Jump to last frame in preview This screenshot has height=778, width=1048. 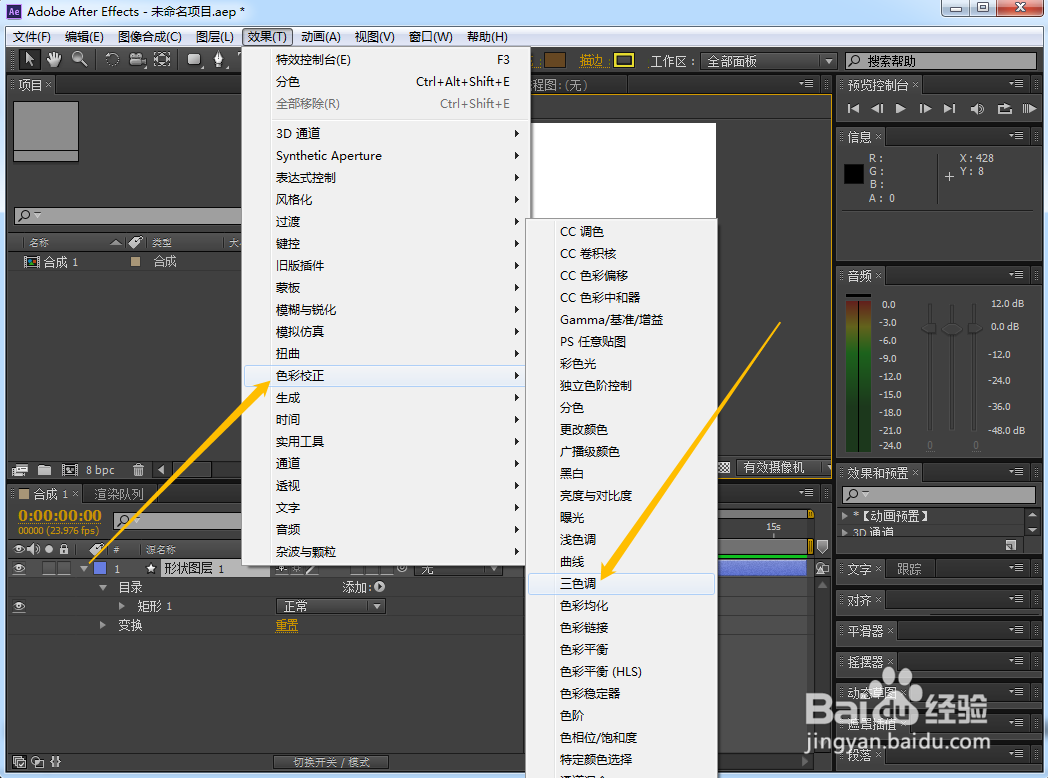[x=949, y=108]
